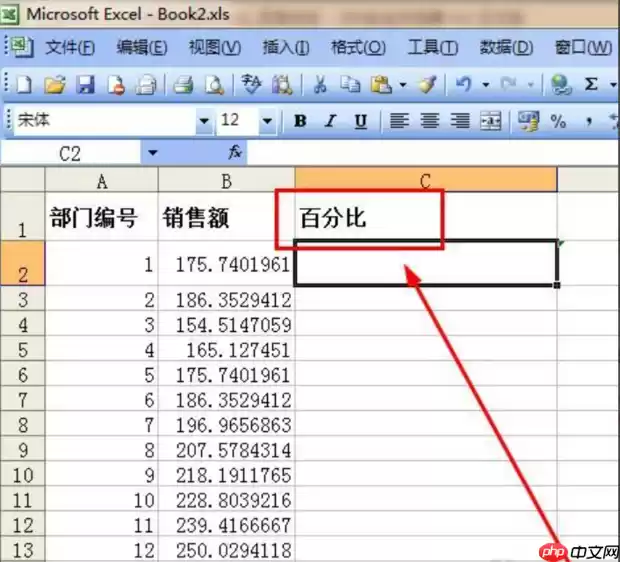
Task: Open the 格式(O) menu
Action: (358, 48)
